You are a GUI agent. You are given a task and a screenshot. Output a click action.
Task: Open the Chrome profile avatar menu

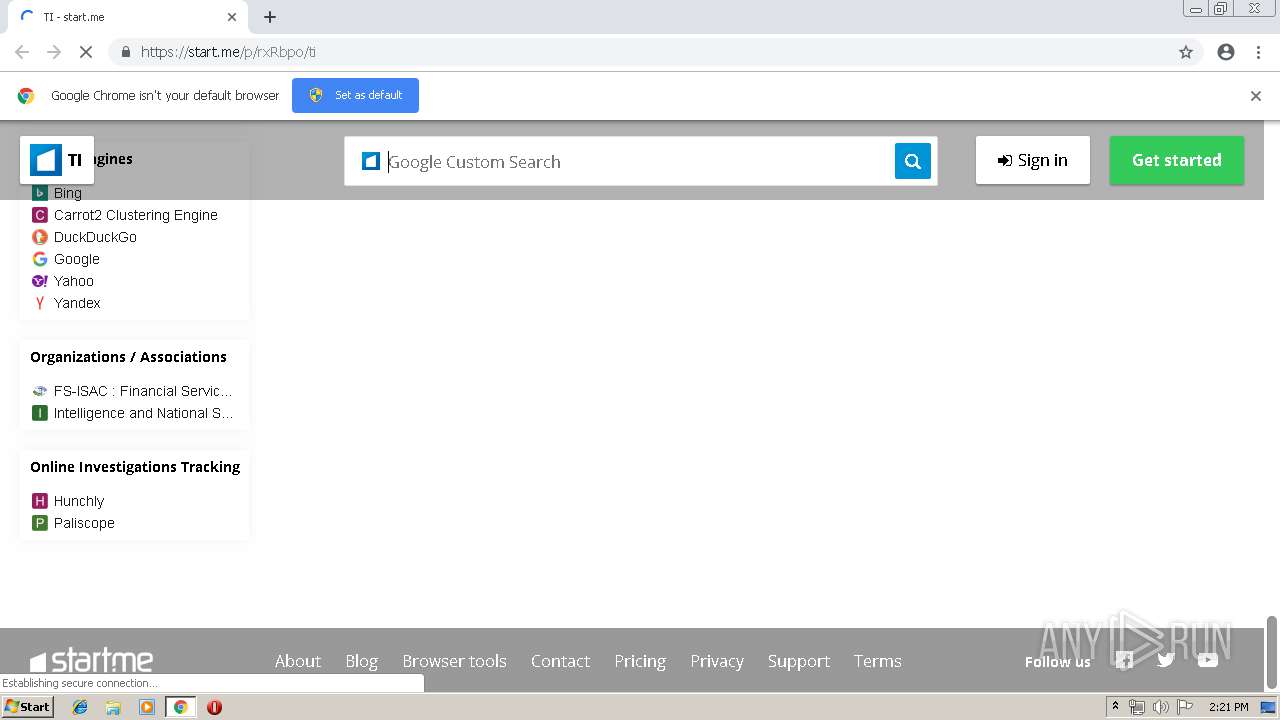[1226, 52]
